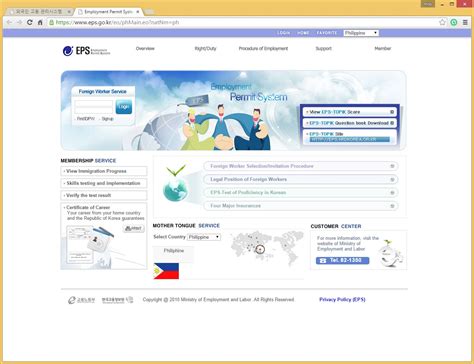
Task: Open the browser home icon
Action: (x=40, y=22)
